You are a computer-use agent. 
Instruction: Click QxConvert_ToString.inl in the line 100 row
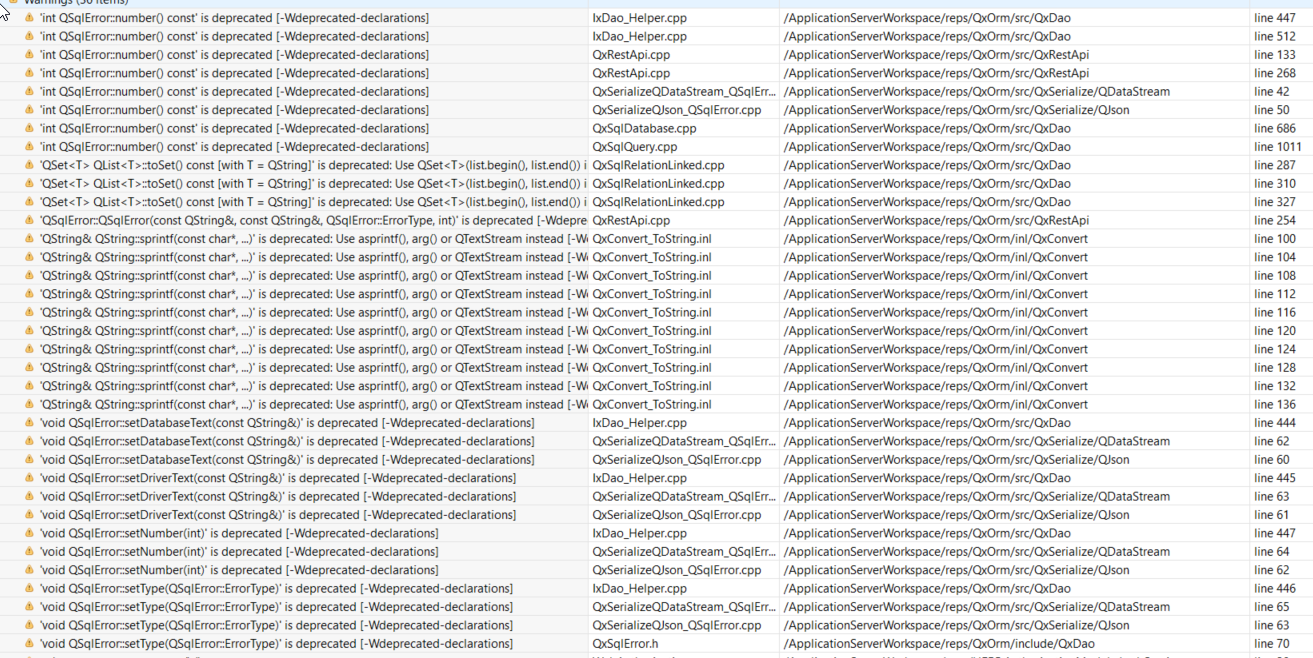point(652,239)
